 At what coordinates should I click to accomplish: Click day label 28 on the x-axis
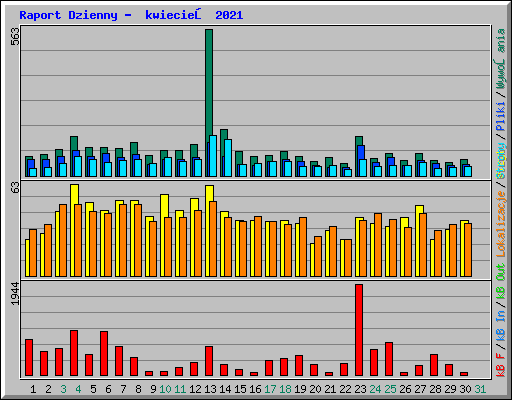(x=435, y=389)
